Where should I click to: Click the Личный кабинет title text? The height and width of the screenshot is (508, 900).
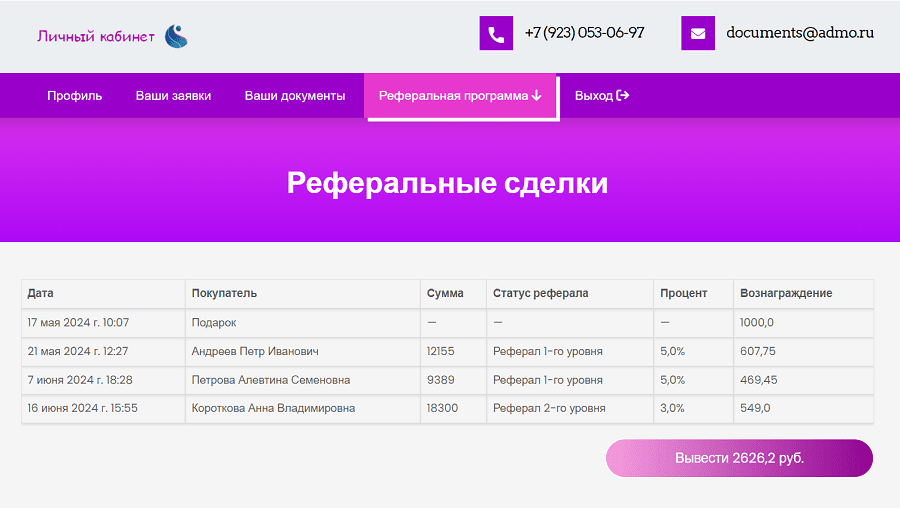click(96, 37)
